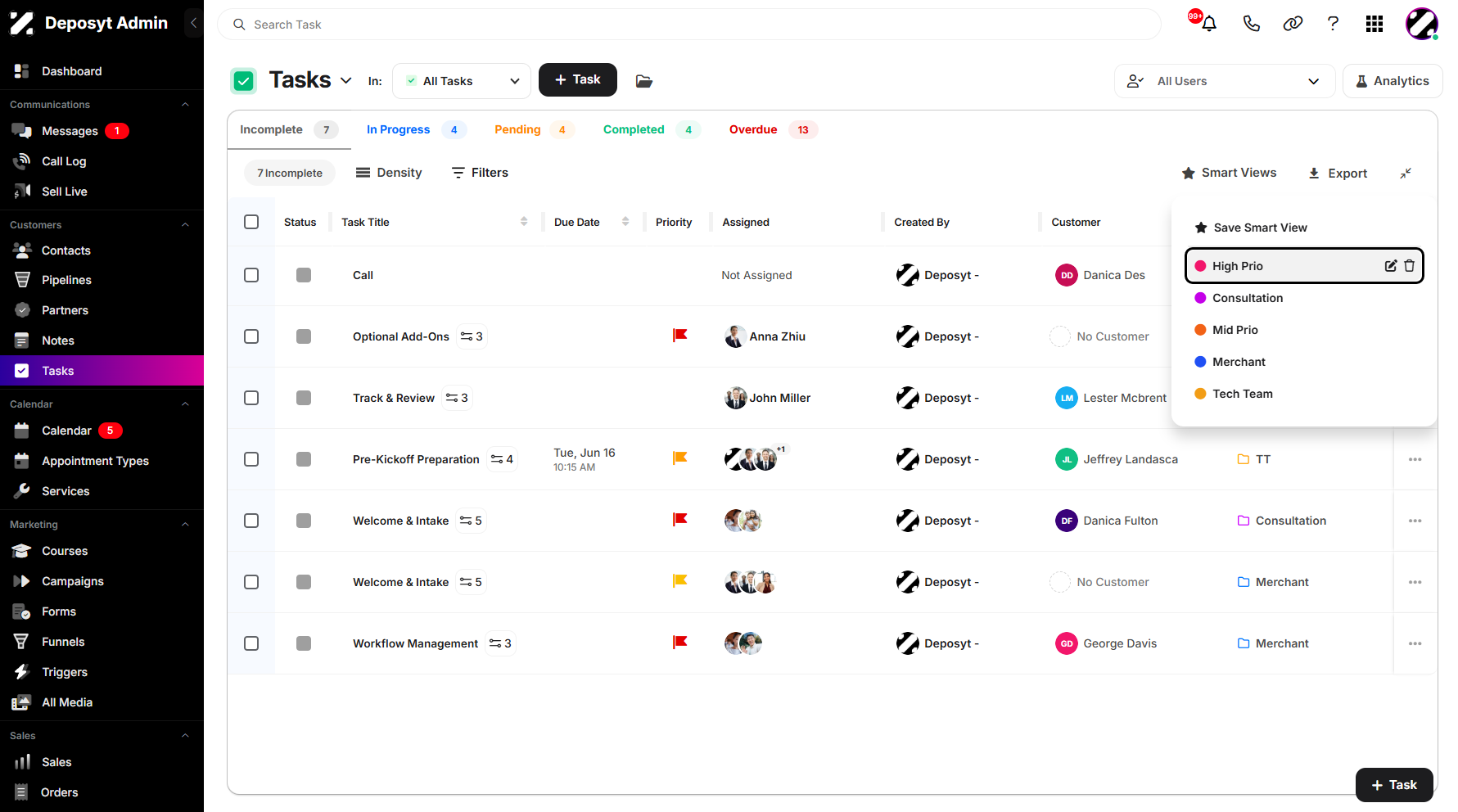1458x812 pixels.
Task: Check the Optional Add-Ons row checkbox
Action: 251,336
